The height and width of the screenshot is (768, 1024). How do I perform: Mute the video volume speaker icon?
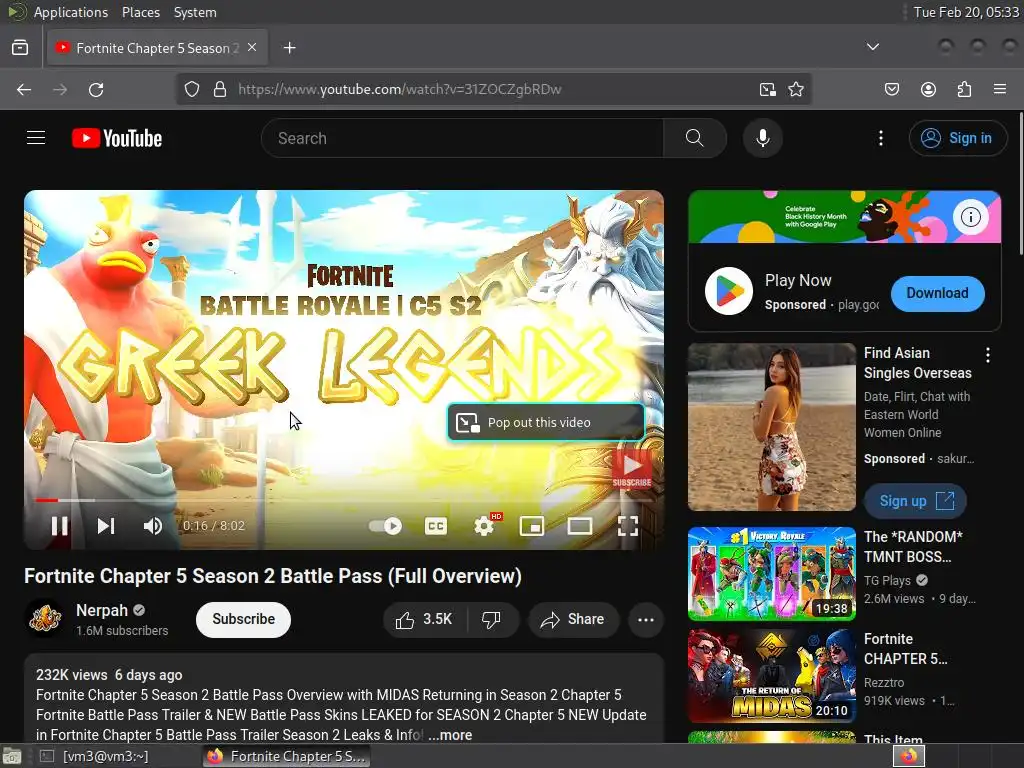tap(153, 526)
